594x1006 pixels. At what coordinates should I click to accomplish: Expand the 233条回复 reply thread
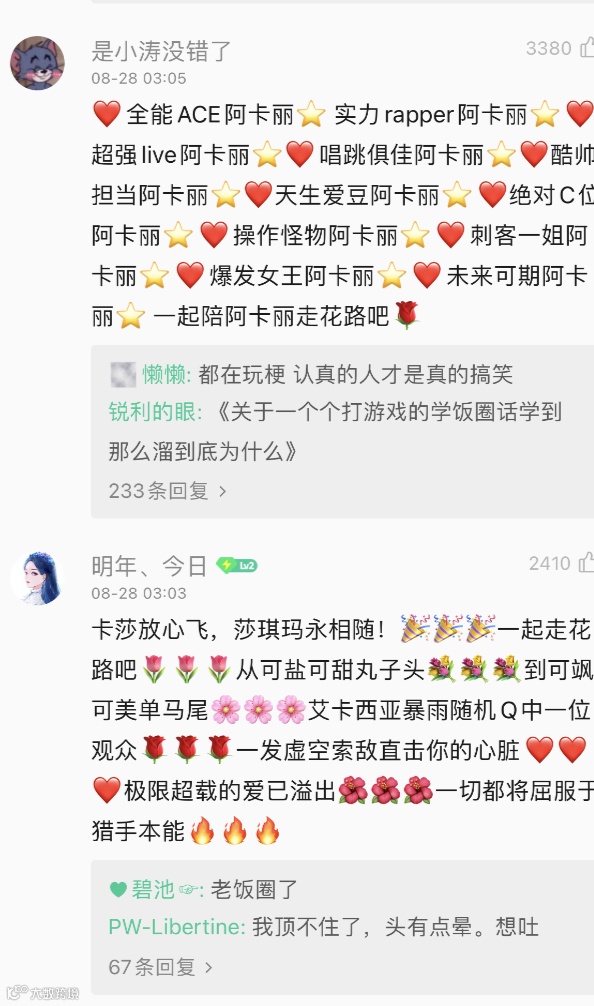click(x=167, y=491)
